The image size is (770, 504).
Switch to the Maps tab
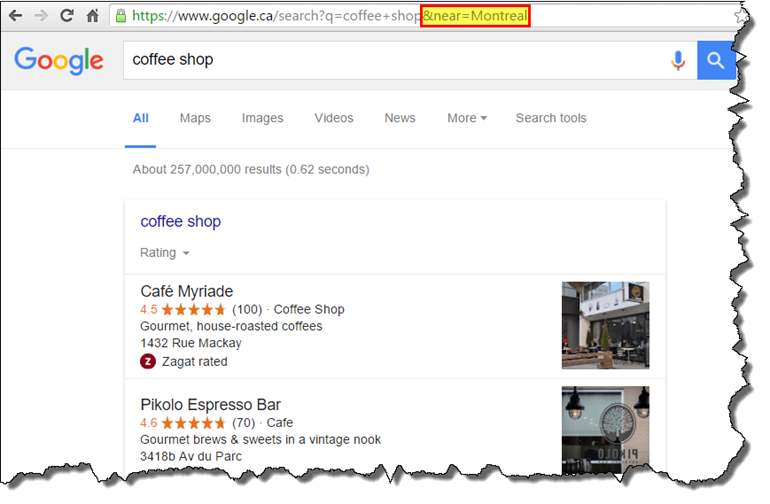(x=195, y=118)
